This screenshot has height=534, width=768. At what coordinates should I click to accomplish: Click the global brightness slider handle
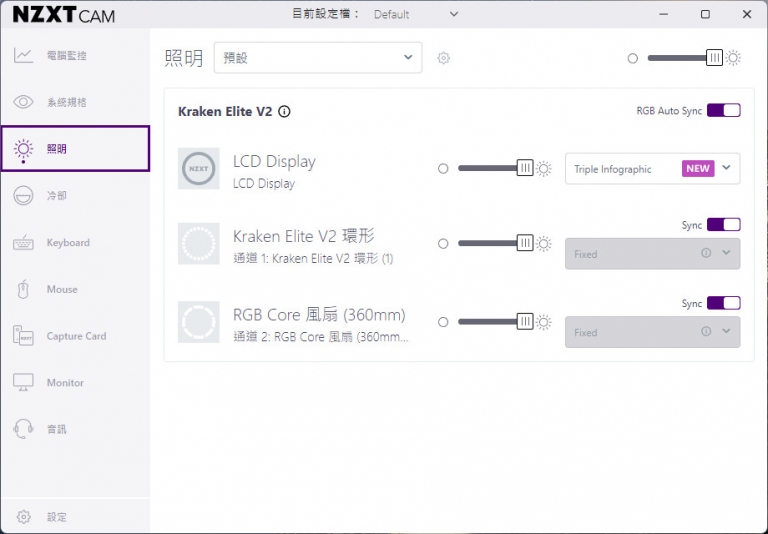click(x=714, y=58)
